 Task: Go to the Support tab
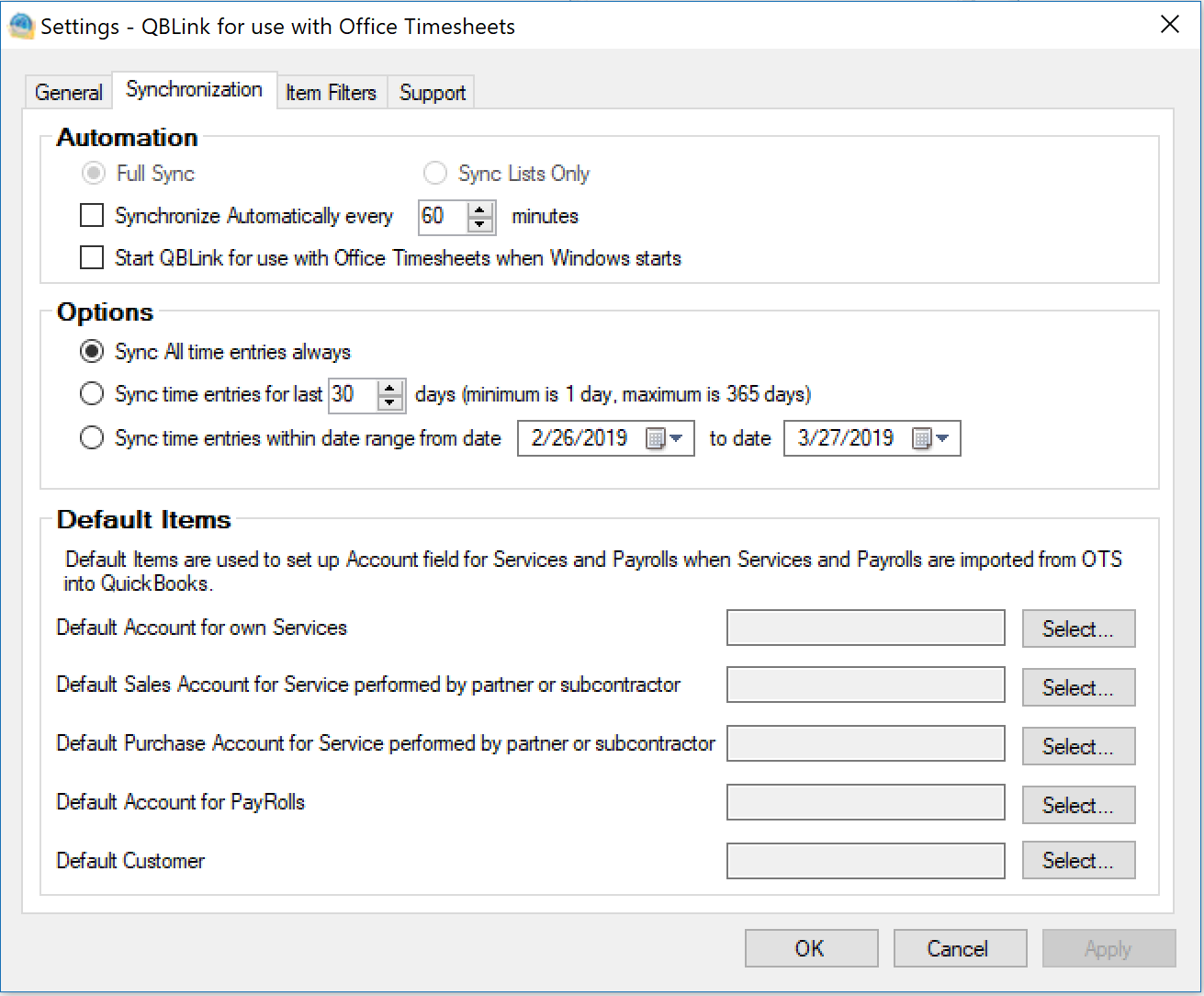[432, 93]
